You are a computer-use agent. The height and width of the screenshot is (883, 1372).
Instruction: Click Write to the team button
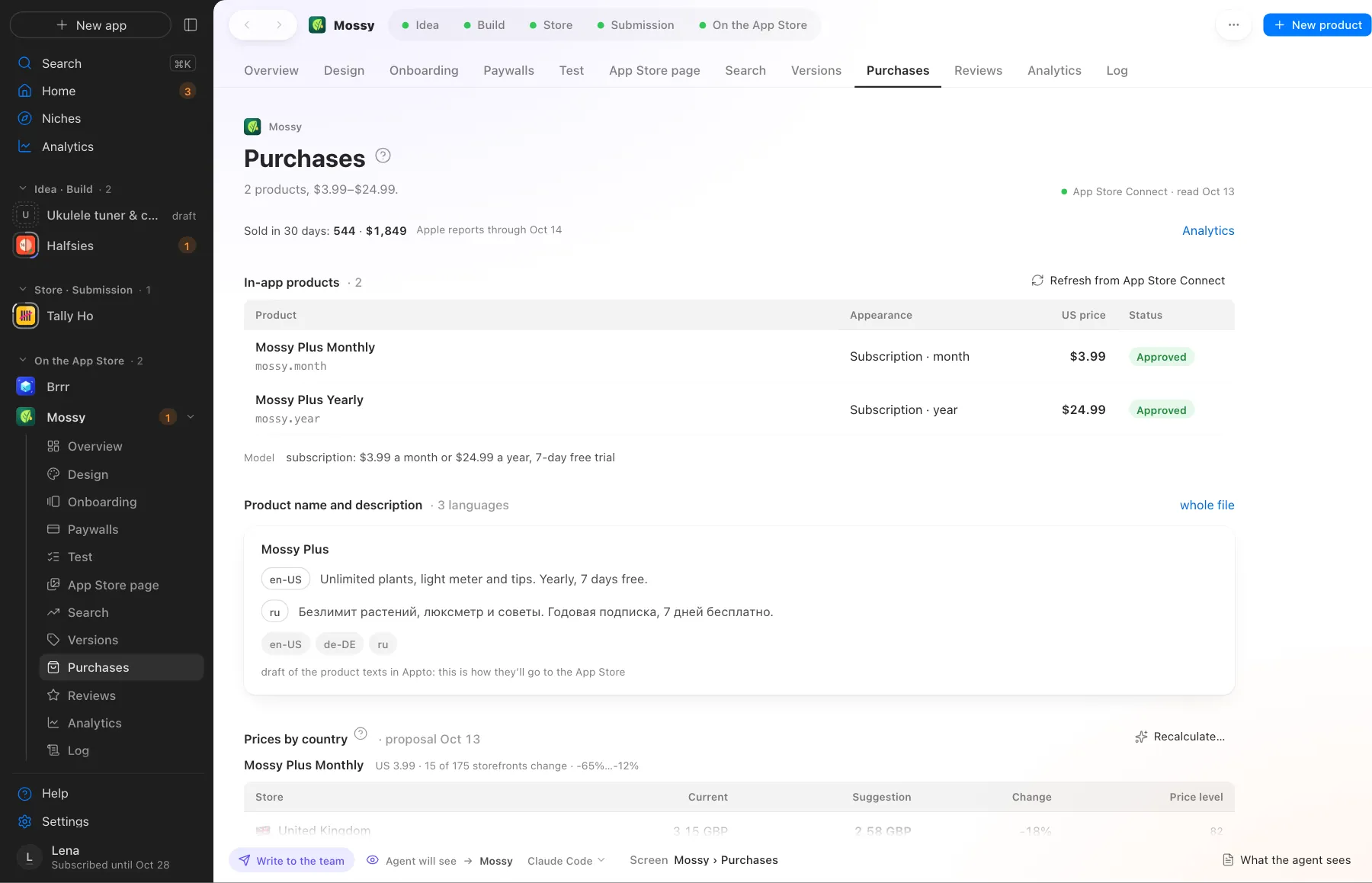pyautogui.click(x=291, y=860)
